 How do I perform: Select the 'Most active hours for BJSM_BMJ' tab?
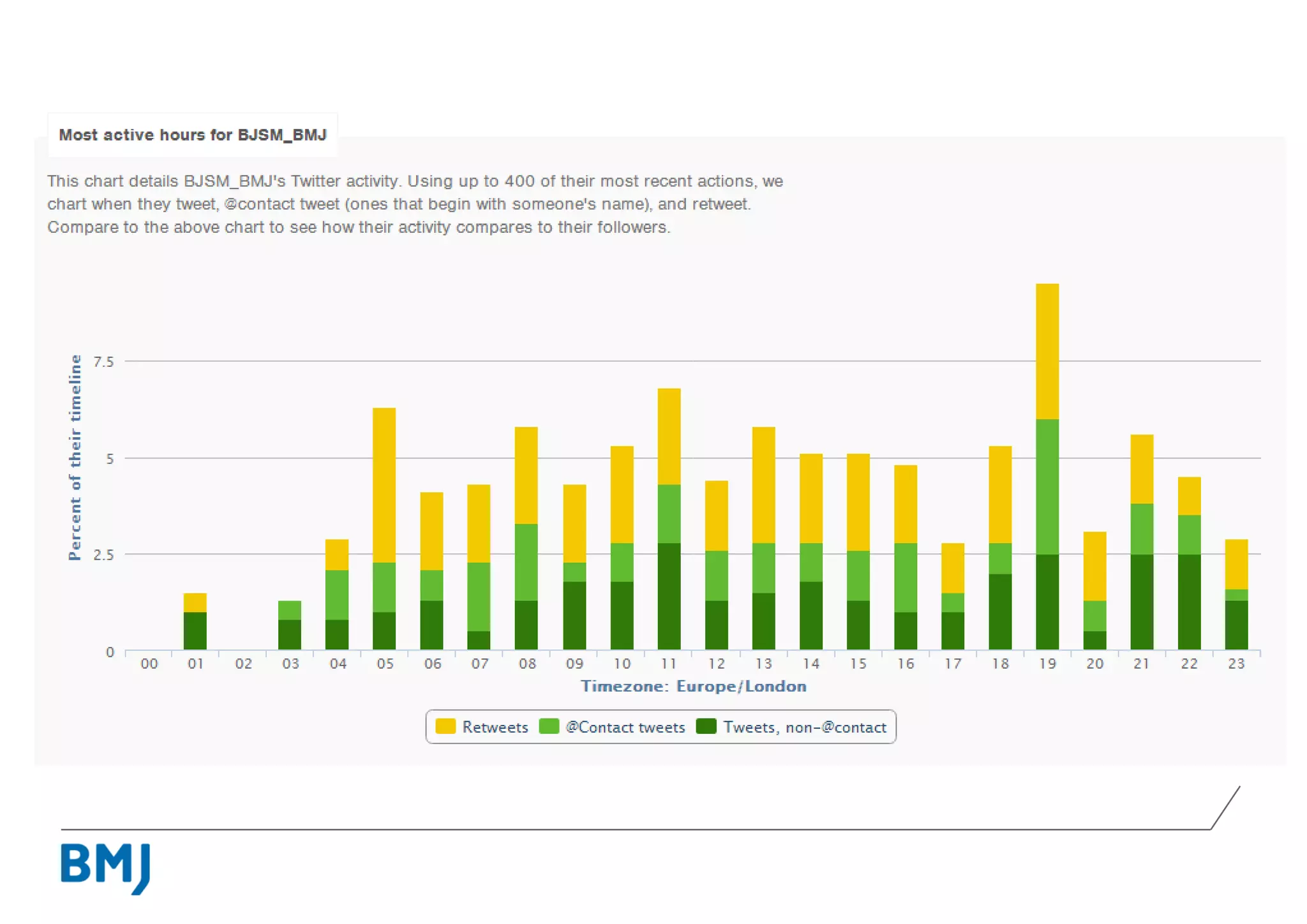tap(193, 135)
